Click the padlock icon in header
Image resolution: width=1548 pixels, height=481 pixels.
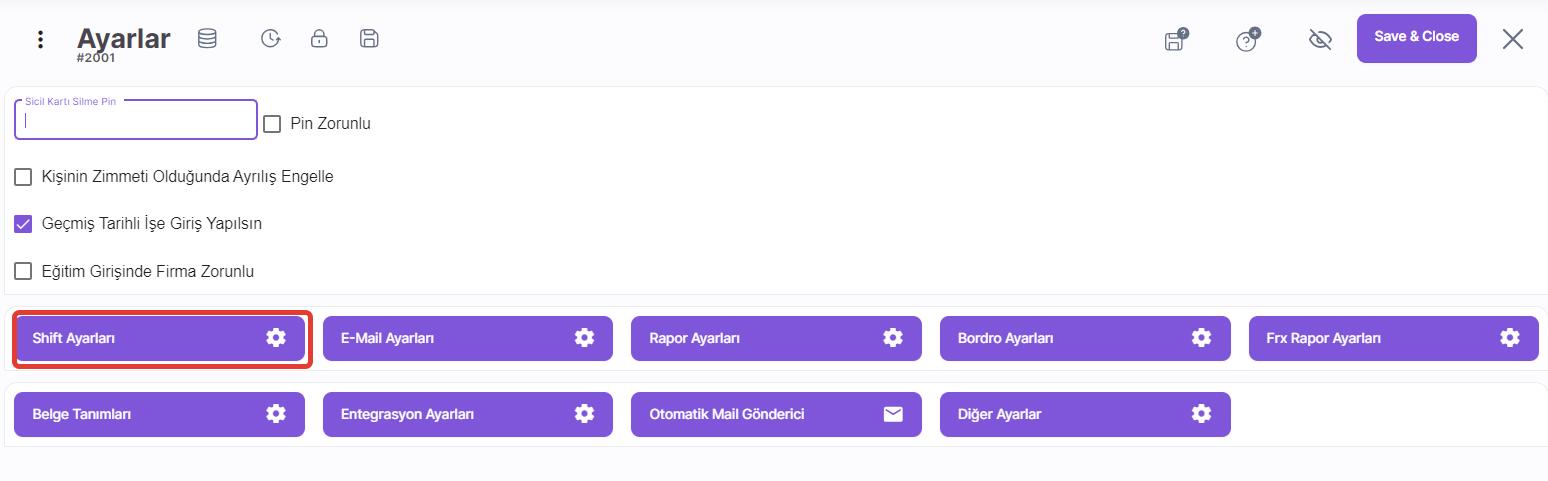point(319,39)
